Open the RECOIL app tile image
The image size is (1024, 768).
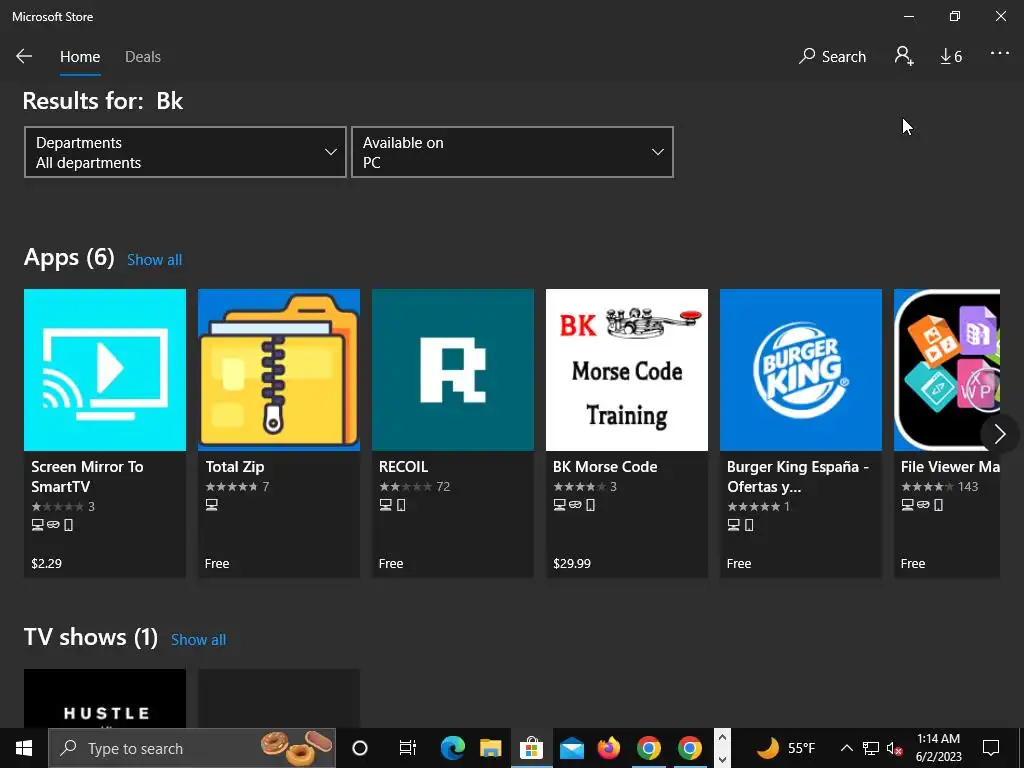pos(453,370)
